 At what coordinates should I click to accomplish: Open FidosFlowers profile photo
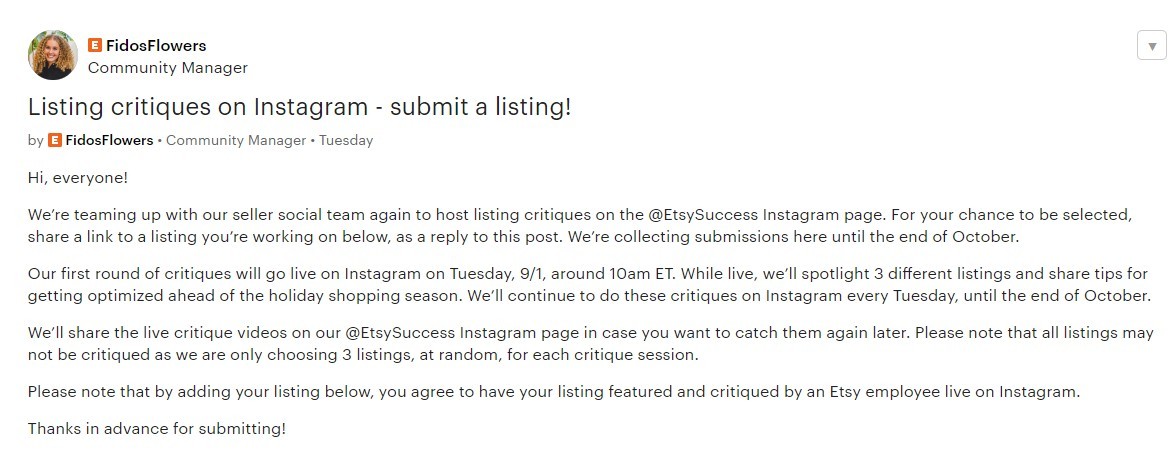(x=53, y=54)
